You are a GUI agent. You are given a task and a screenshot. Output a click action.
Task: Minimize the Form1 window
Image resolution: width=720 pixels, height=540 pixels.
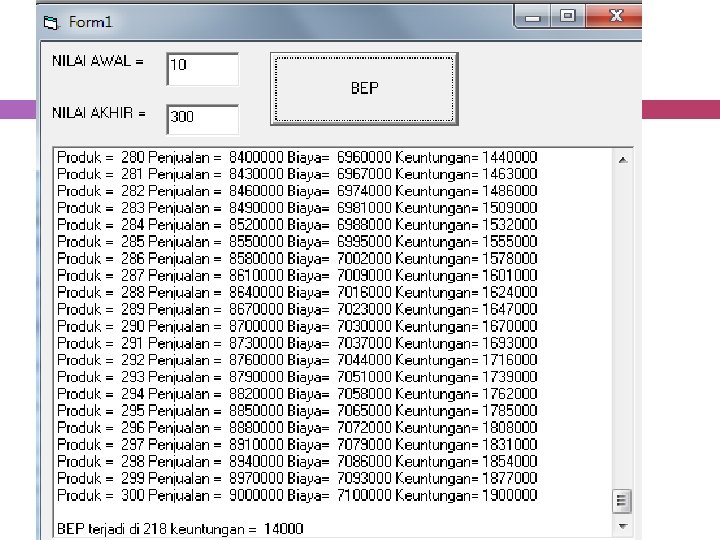pyautogui.click(x=532, y=17)
